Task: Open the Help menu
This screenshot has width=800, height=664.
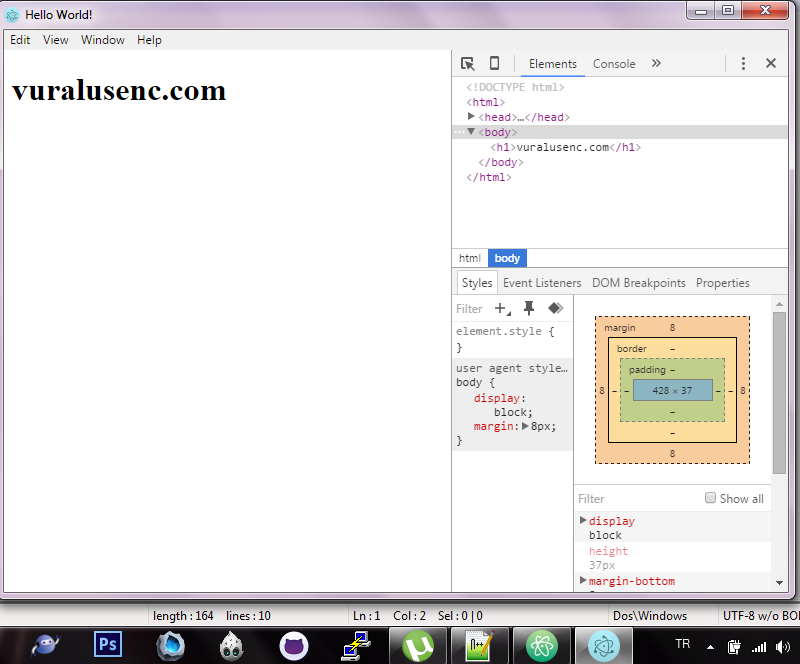Action: [149, 40]
